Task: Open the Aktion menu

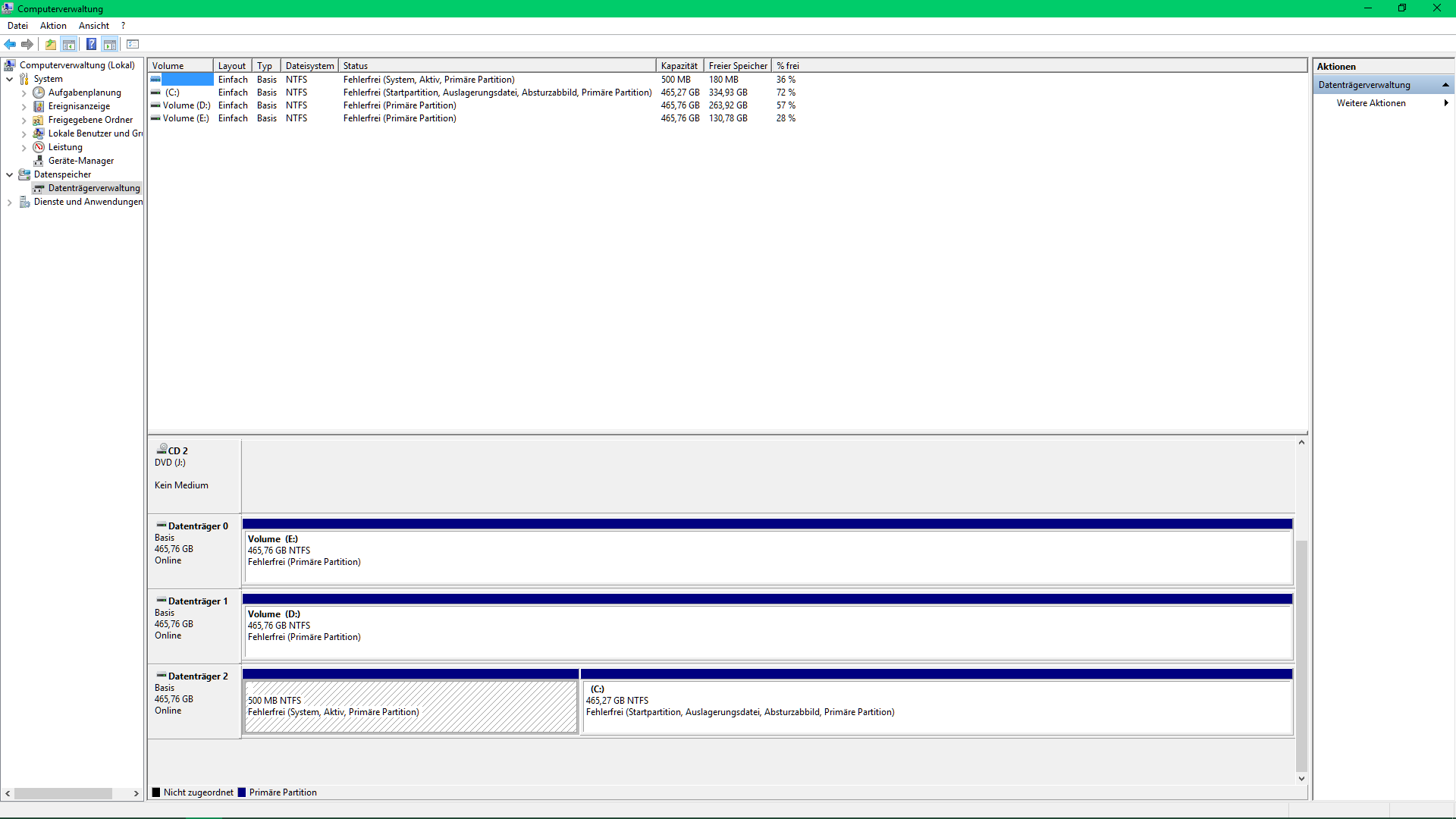Action: pyautogui.click(x=53, y=26)
